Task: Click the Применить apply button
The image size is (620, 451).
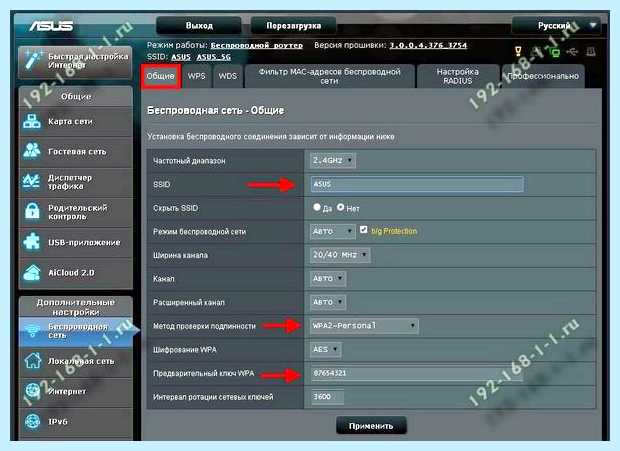Action: tap(371, 426)
